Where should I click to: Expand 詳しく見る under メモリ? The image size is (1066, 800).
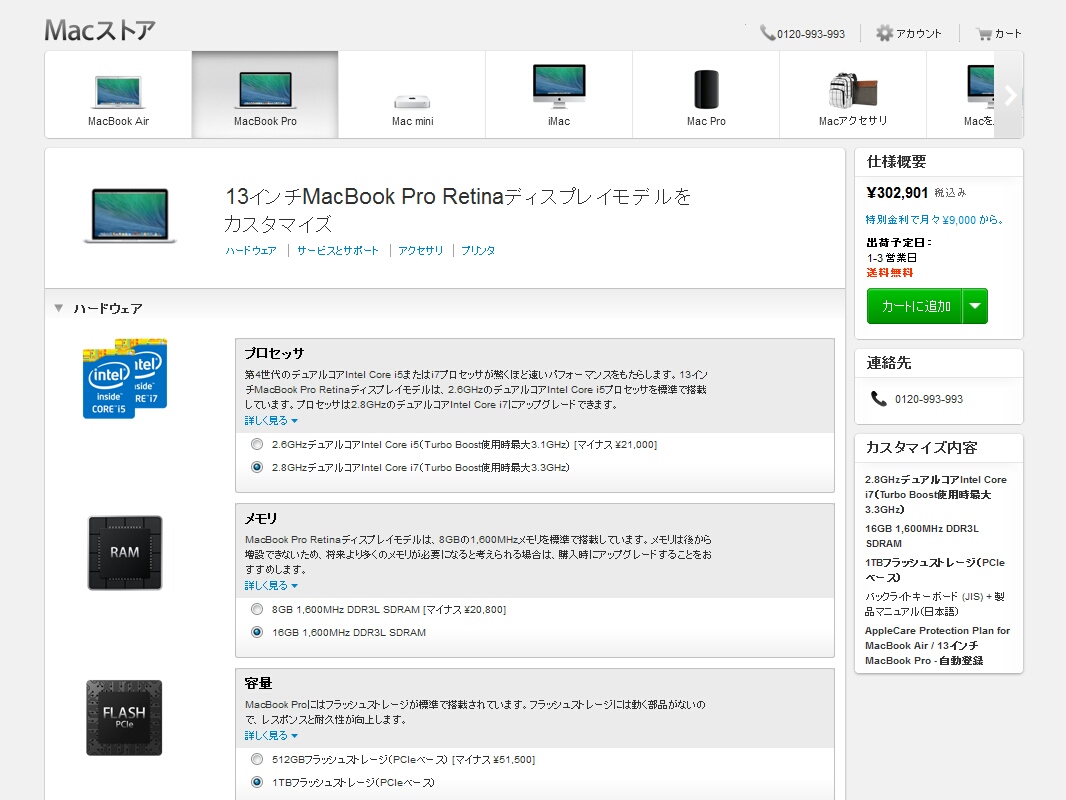point(271,586)
